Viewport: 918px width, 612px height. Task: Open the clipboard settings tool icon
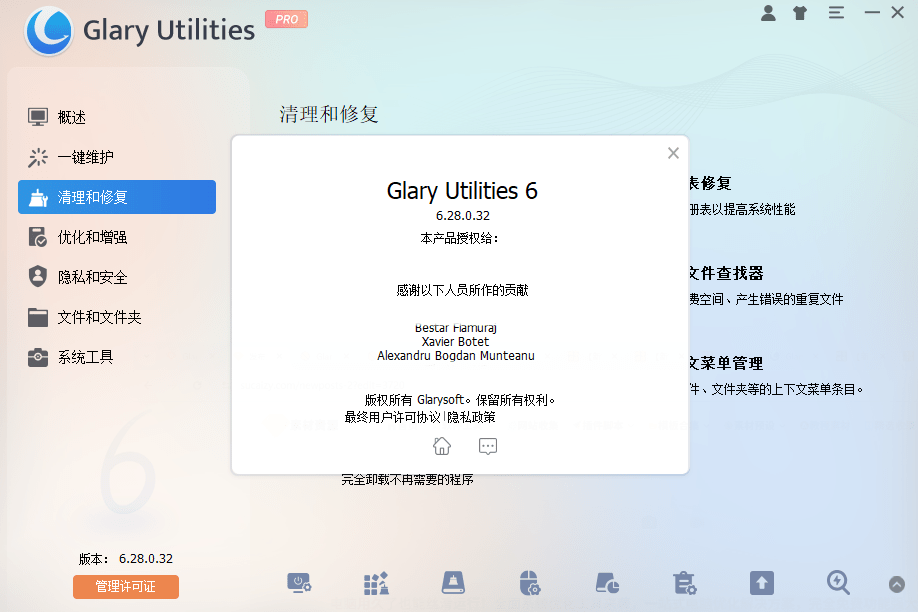pos(684,583)
